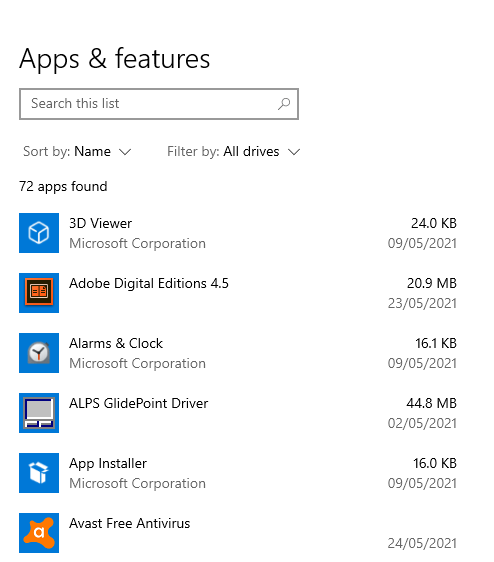Expand the chevron next to All drives

(294, 152)
